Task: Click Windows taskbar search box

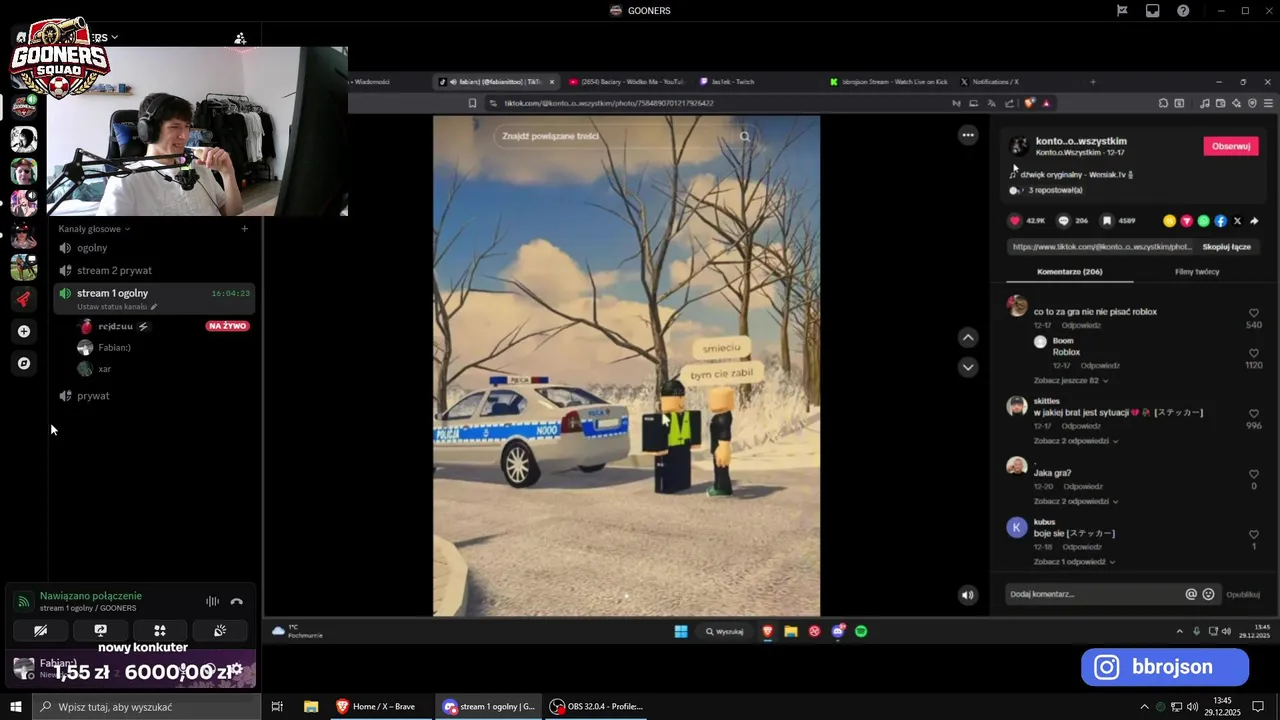Action: pyautogui.click(x=147, y=706)
